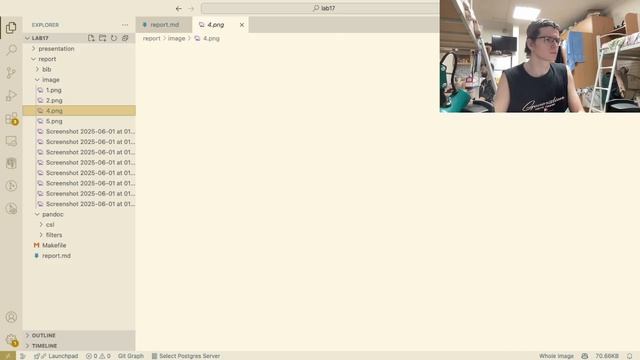This screenshot has width=640, height=360.
Task: Close the 4.png tab
Action: (242, 25)
